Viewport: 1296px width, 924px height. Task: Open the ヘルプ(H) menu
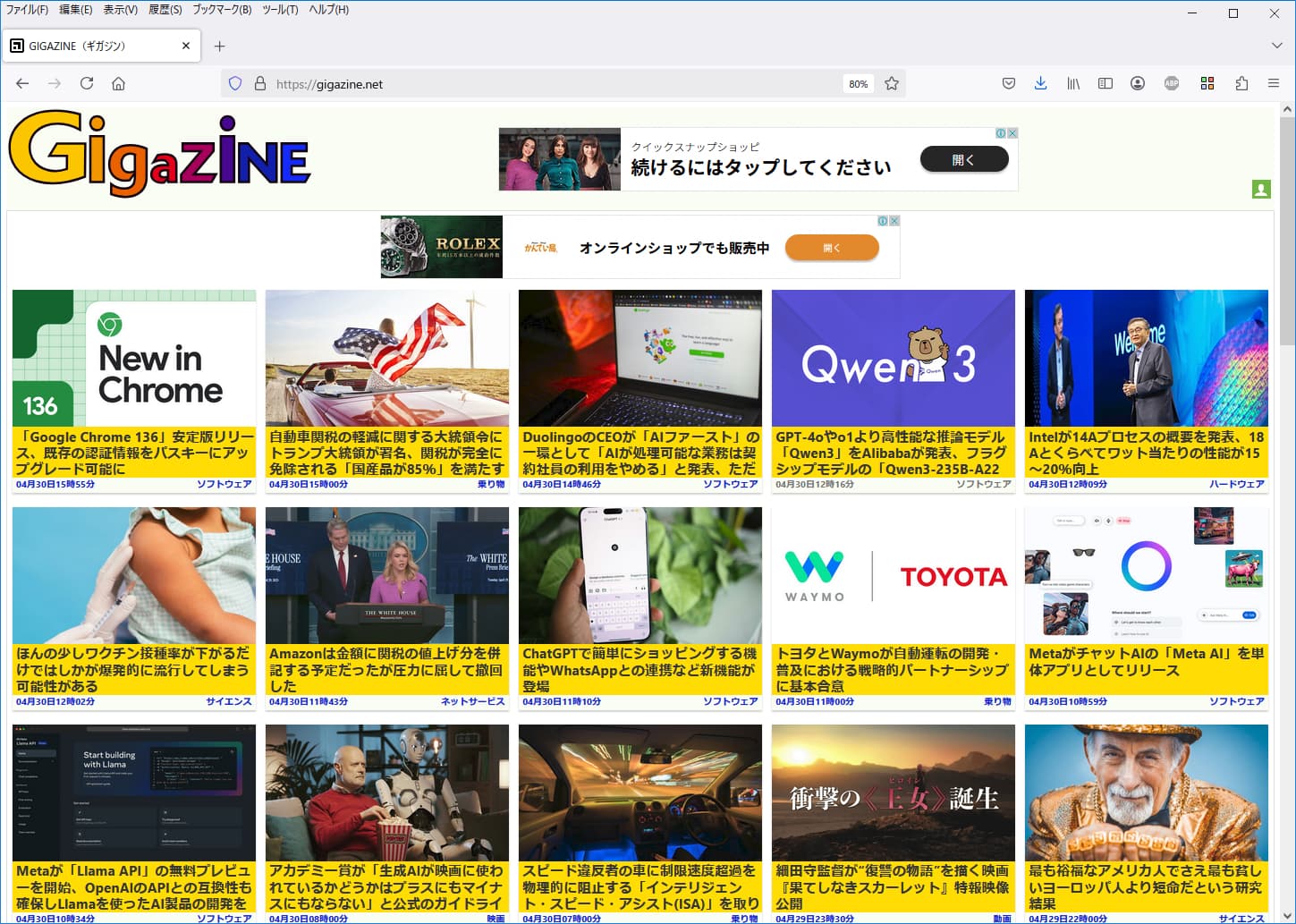(329, 10)
